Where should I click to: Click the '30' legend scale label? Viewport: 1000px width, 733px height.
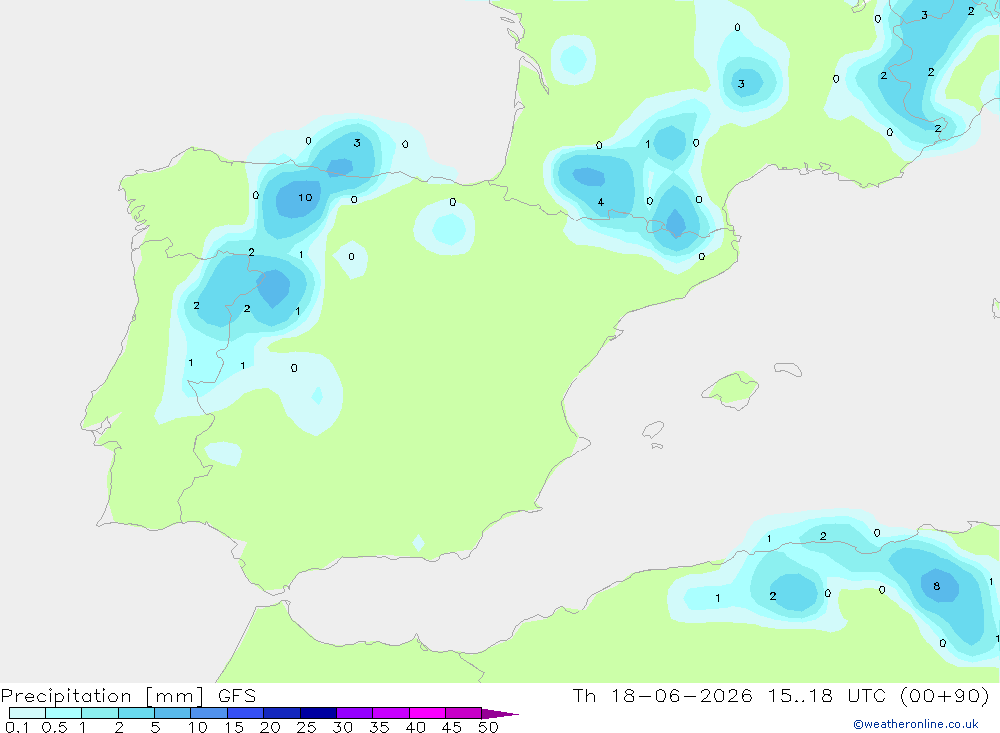click(342, 727)
